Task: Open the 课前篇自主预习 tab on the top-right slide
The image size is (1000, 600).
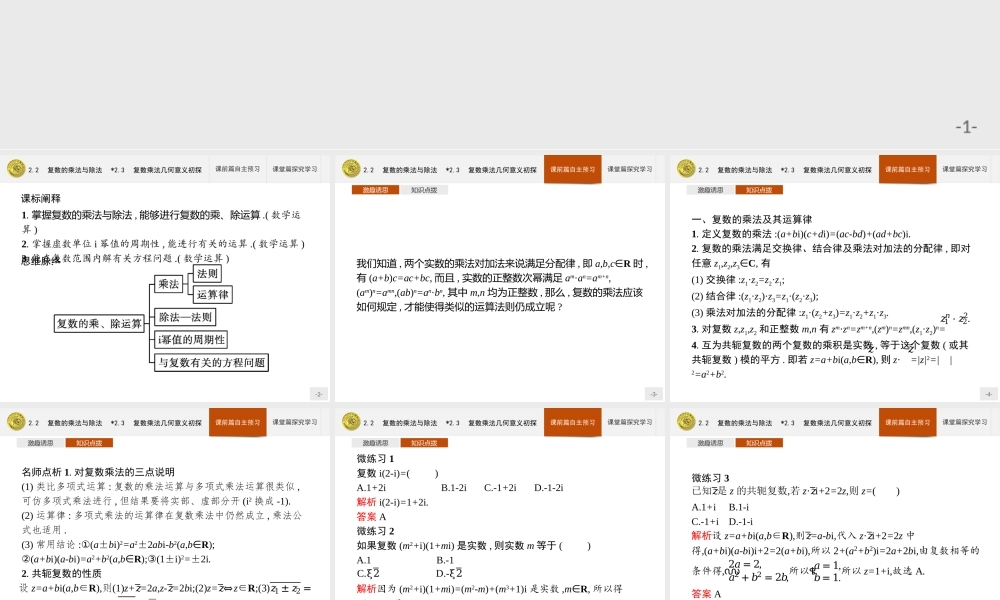Action: tap(909, 170)
